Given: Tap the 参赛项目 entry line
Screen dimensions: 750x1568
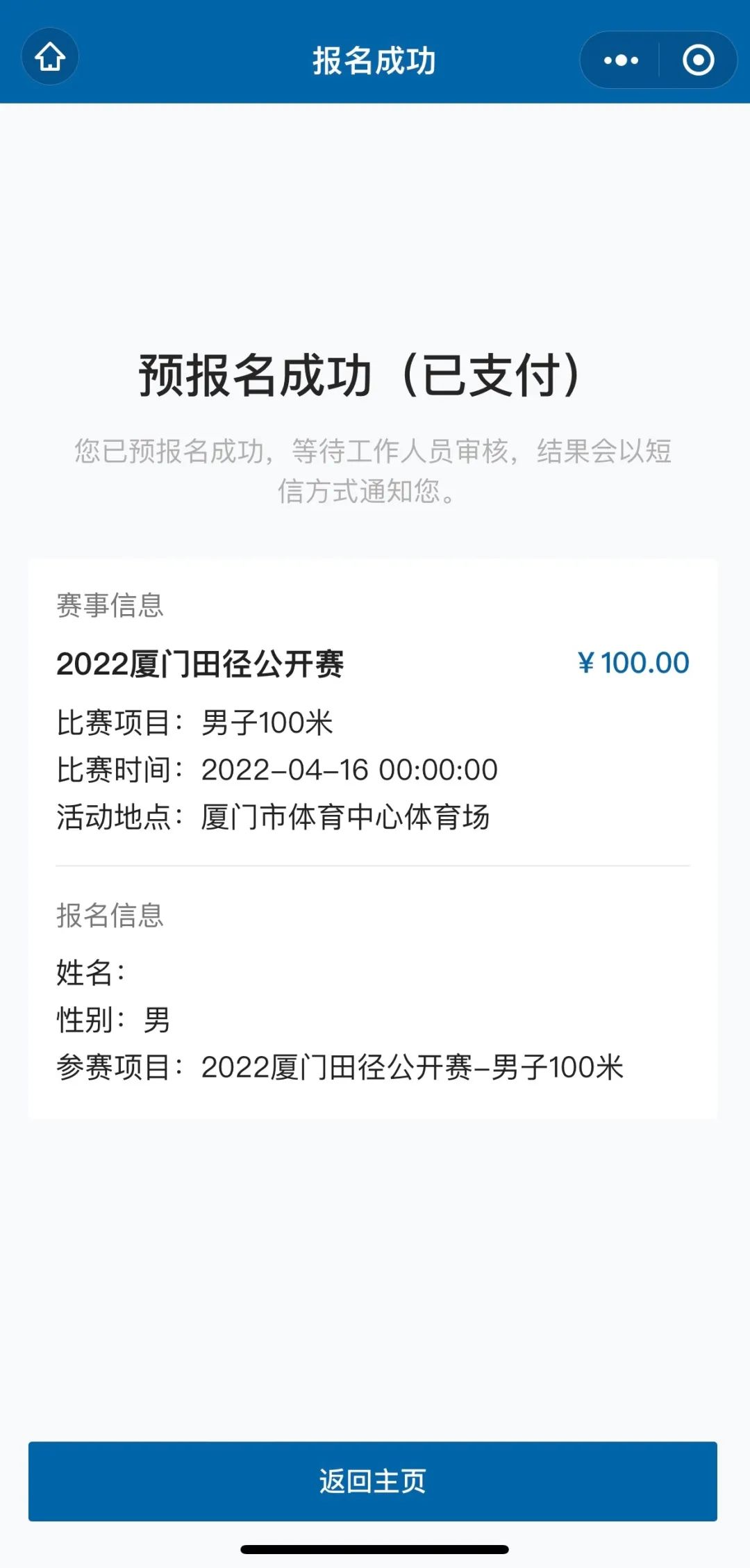Looking at the screenshot, I should click(x=340, y=1067).
